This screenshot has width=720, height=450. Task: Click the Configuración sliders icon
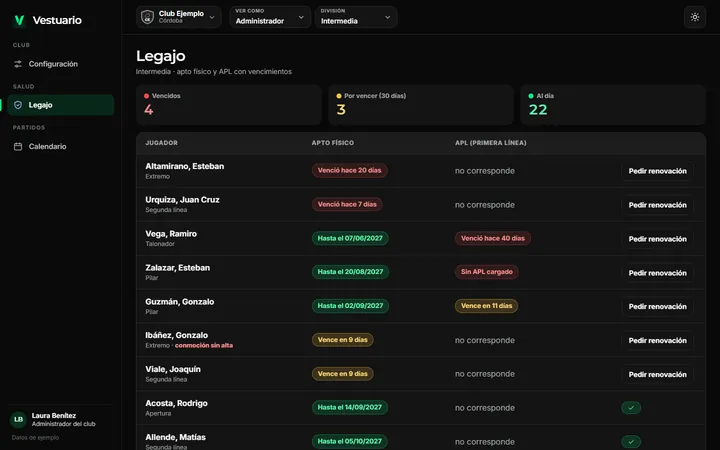18,64
